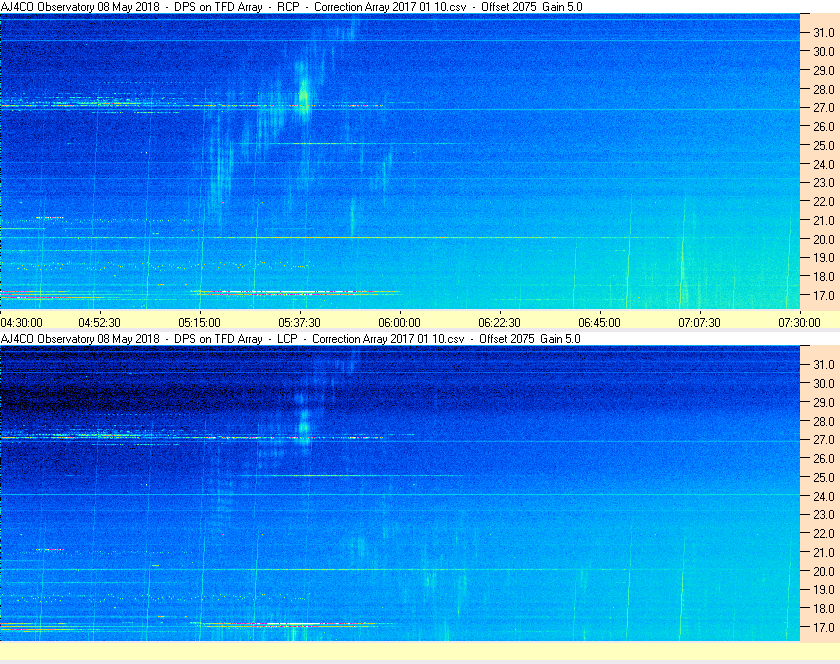
Task: Click the 24.0 frequency label on LCP plot
Action: click(x=824, y=496)
